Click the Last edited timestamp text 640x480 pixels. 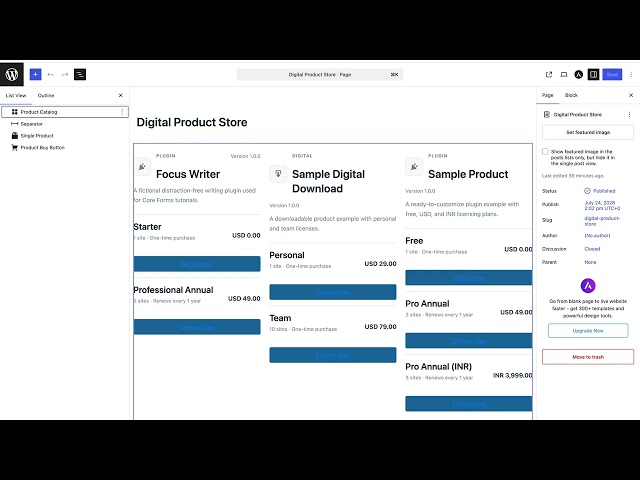[573, 176]
